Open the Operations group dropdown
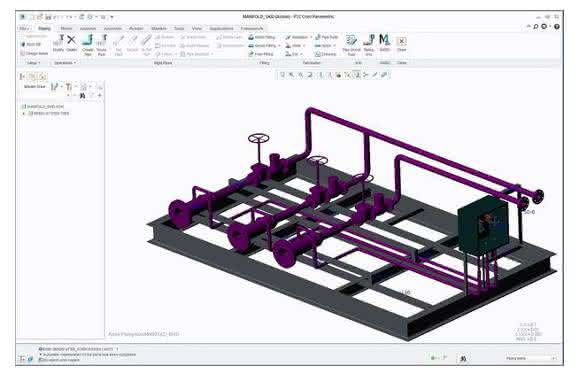 65,63
